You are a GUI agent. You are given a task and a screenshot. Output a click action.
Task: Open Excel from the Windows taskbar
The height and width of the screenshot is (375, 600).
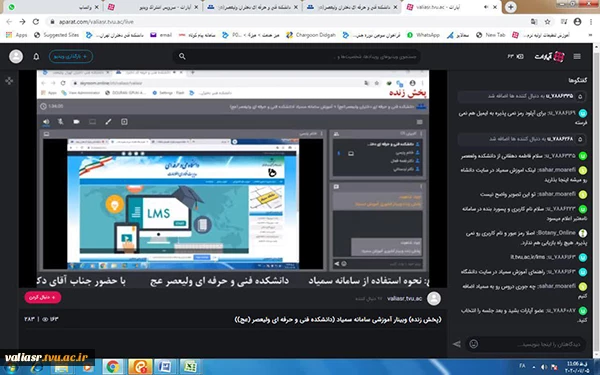190,367
